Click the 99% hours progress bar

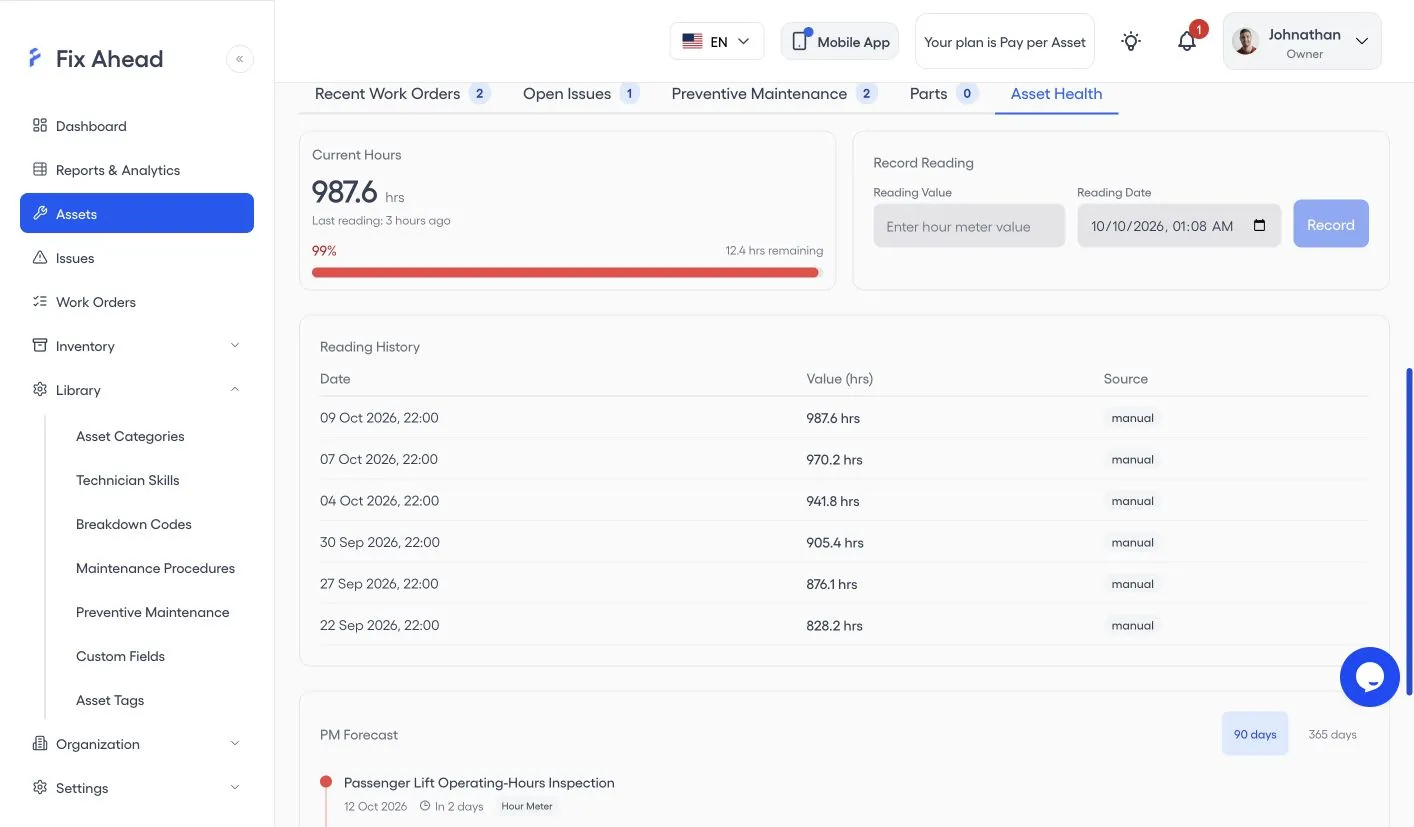567,272
